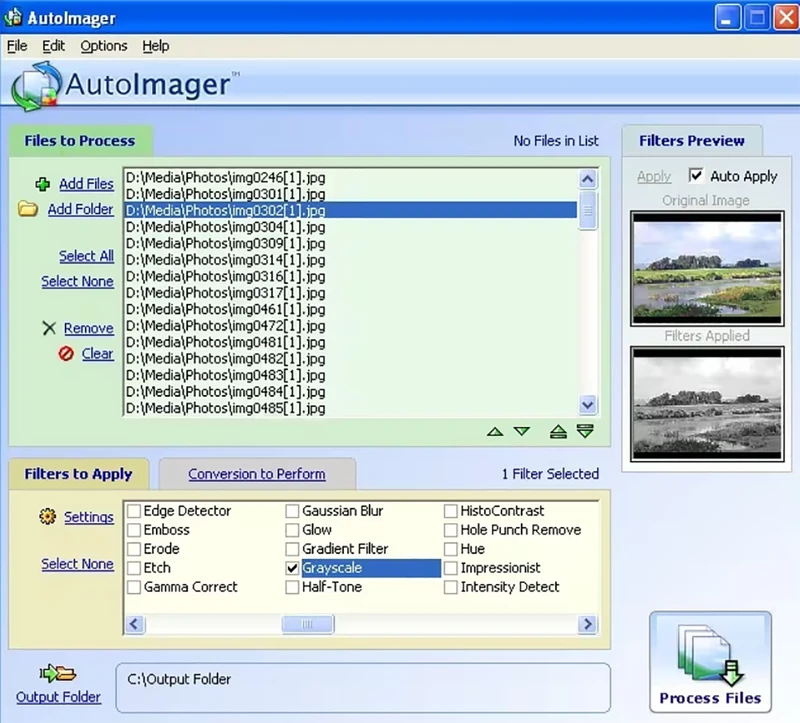The width and height of the screenshot is (800, 723).
Task: Tick the Gradient Filter checkbox
Action: pos(292,549)
